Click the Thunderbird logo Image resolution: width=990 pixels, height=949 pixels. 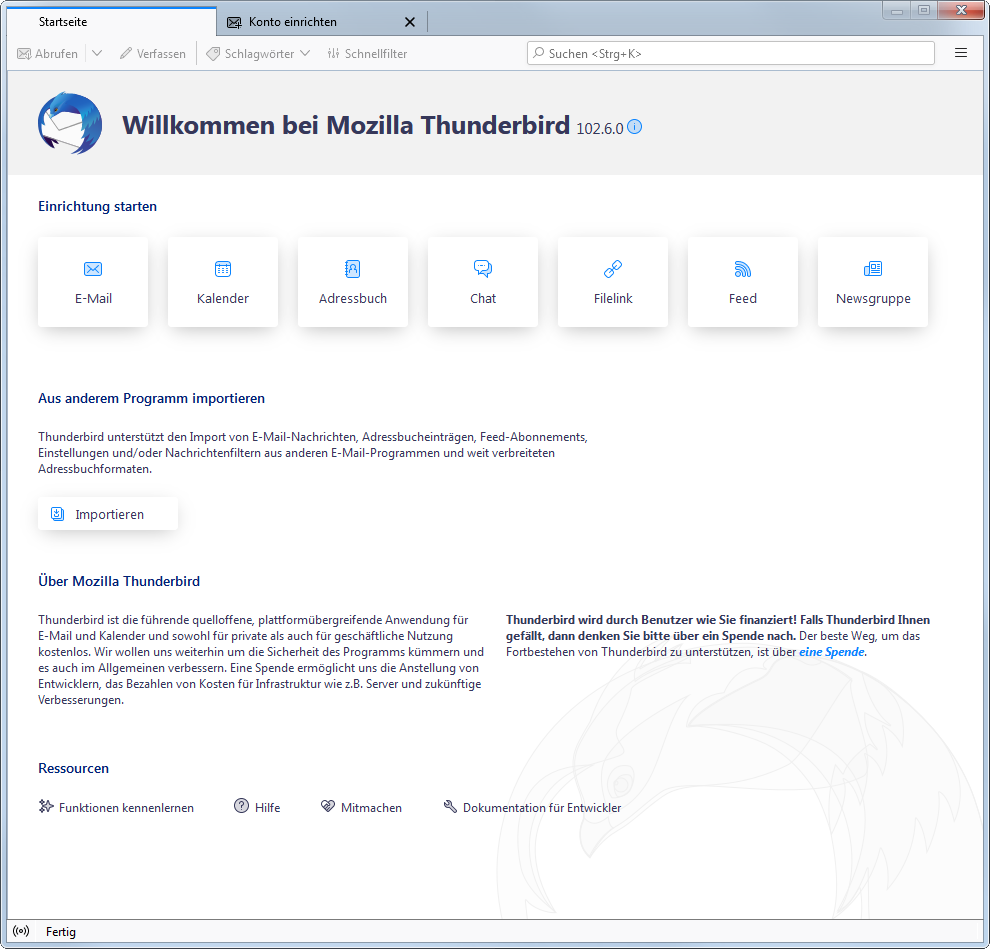69,124
